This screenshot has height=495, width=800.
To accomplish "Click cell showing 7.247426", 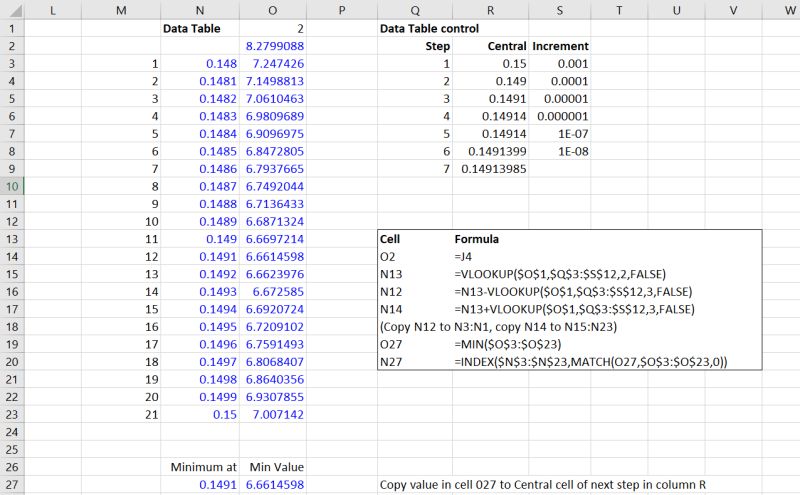I will [273, 64].
